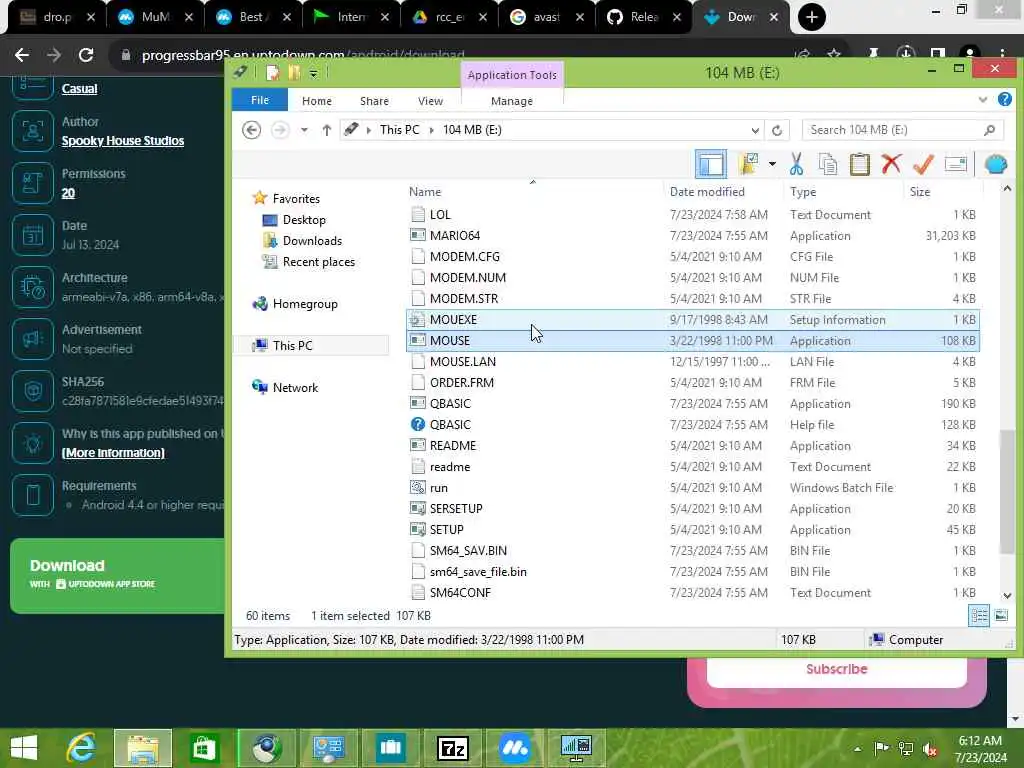Image resolution: width=1024 pixels, height=768 pixels.
Task: Click the green Download button on Uptodown
Action: [118, 575]
